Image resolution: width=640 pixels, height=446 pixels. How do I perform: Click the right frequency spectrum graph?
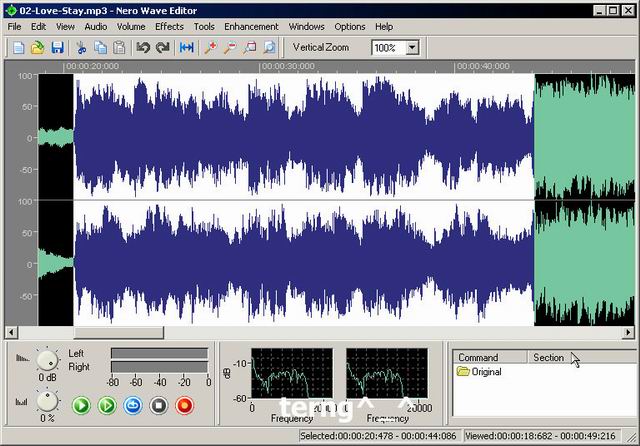(x=387, y=373)
